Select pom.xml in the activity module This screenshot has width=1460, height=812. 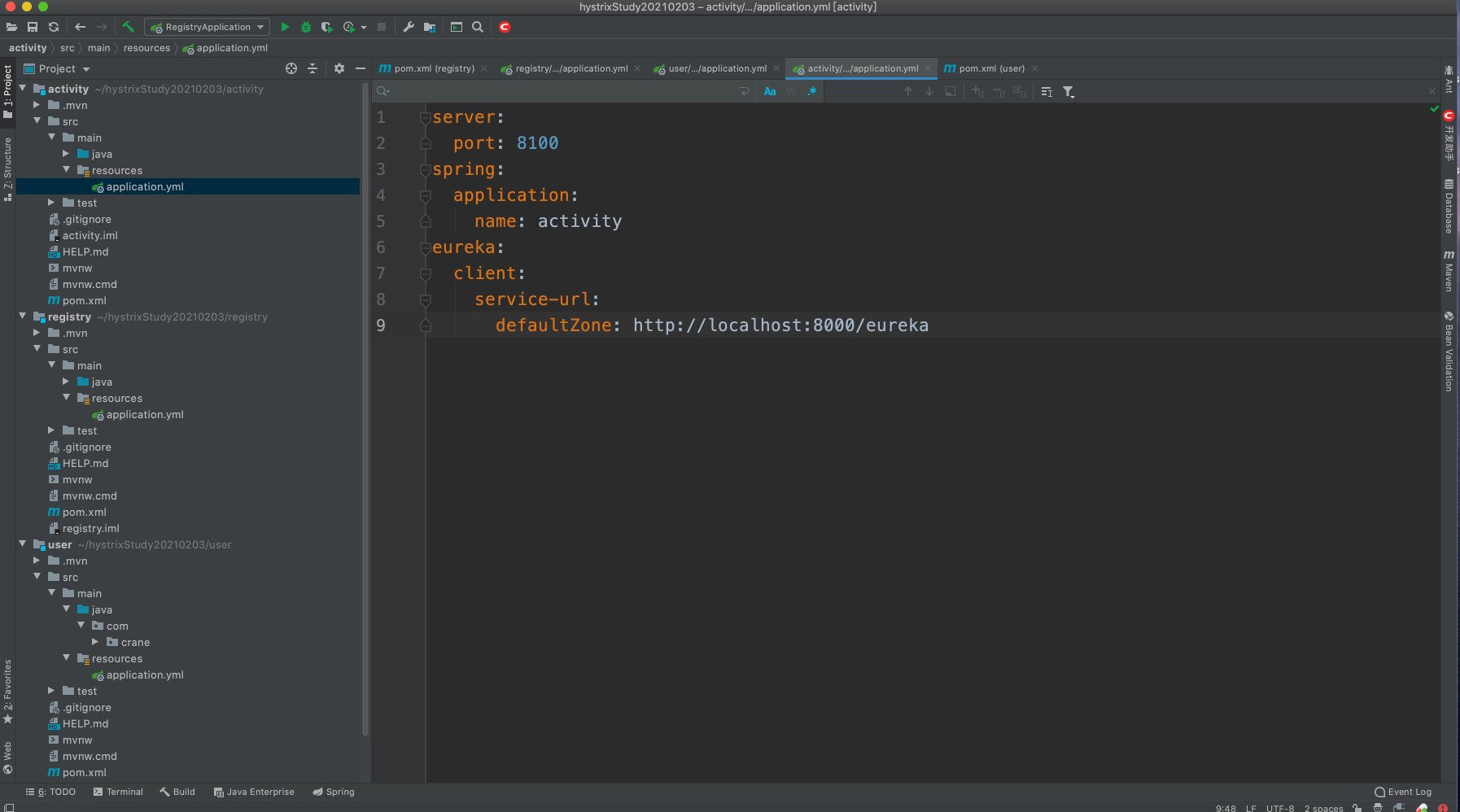pos(84,300)
